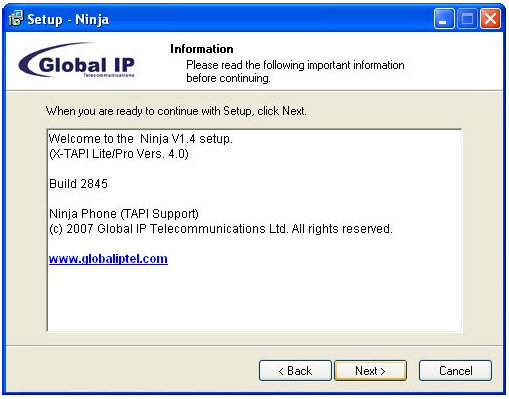Screen dimensions: 509x399
Task: Go back with the < Back button
Action: [x=295, y=371]
